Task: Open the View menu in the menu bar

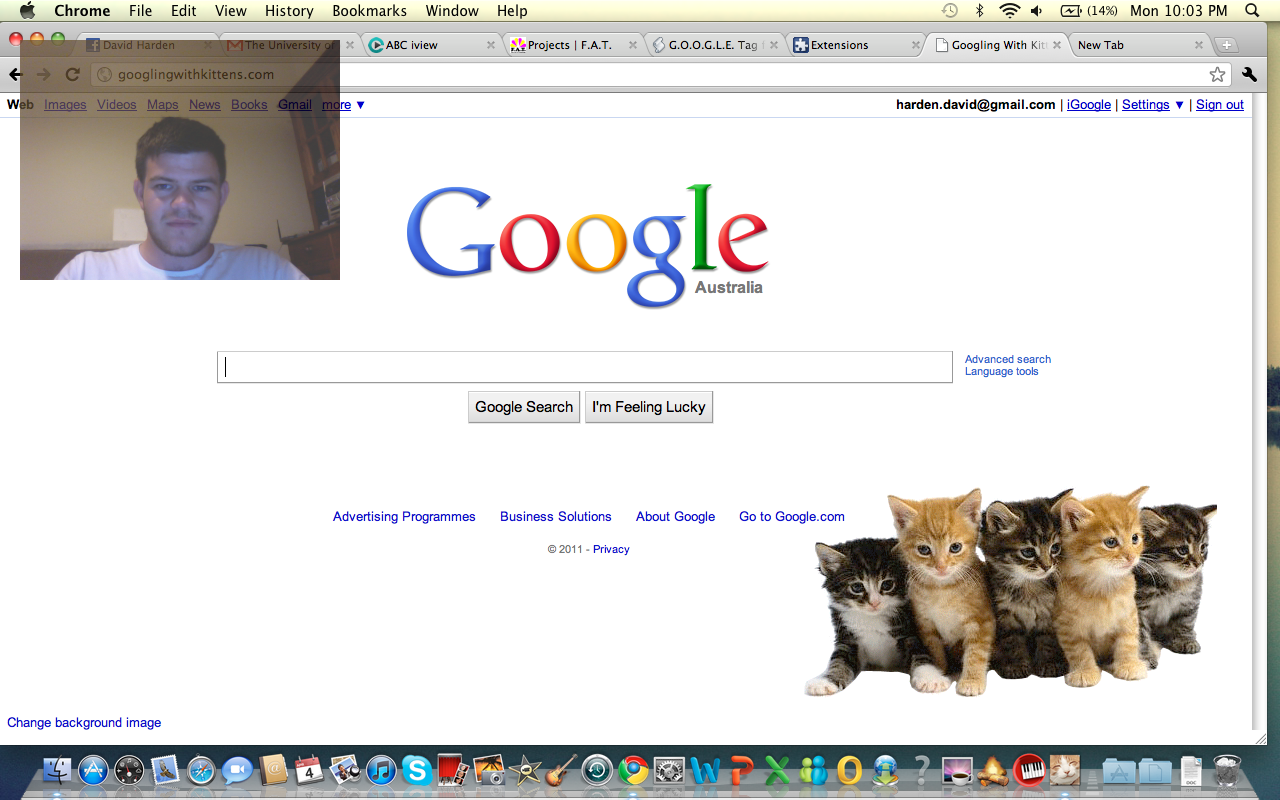Action: (x=231, y=11)
